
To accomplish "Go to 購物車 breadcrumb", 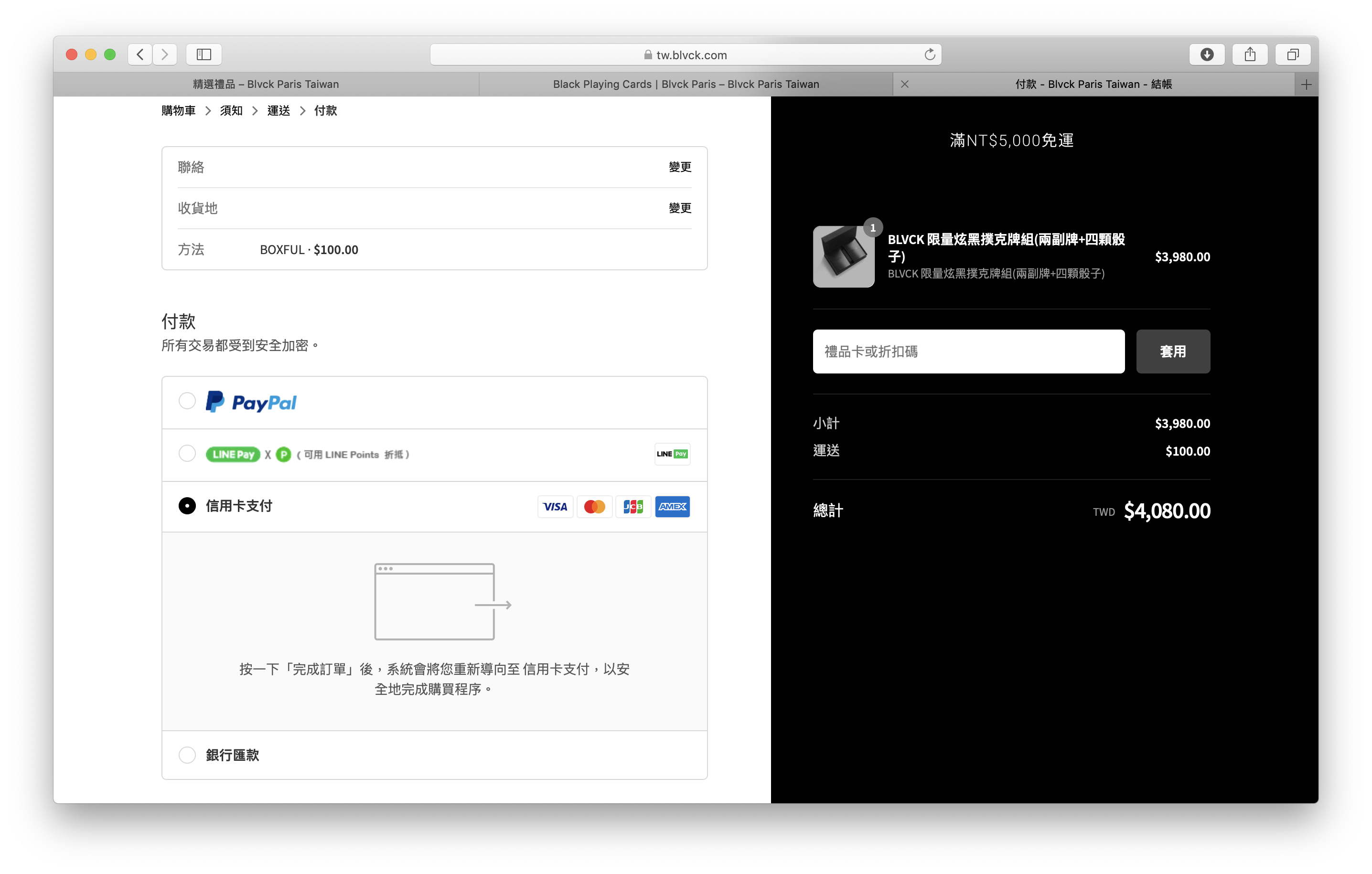I will click(178, 110).
